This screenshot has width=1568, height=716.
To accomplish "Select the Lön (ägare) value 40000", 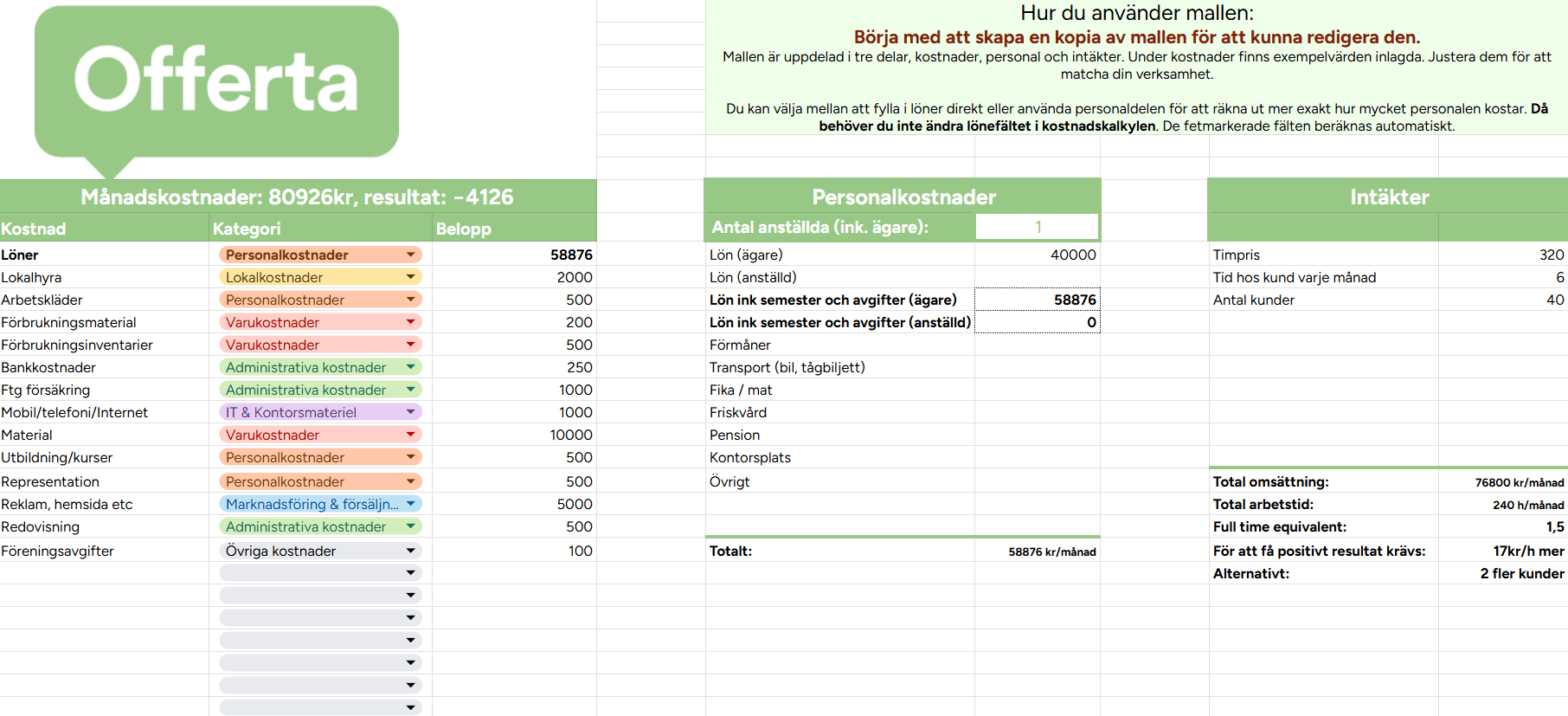I will 1038,255.
